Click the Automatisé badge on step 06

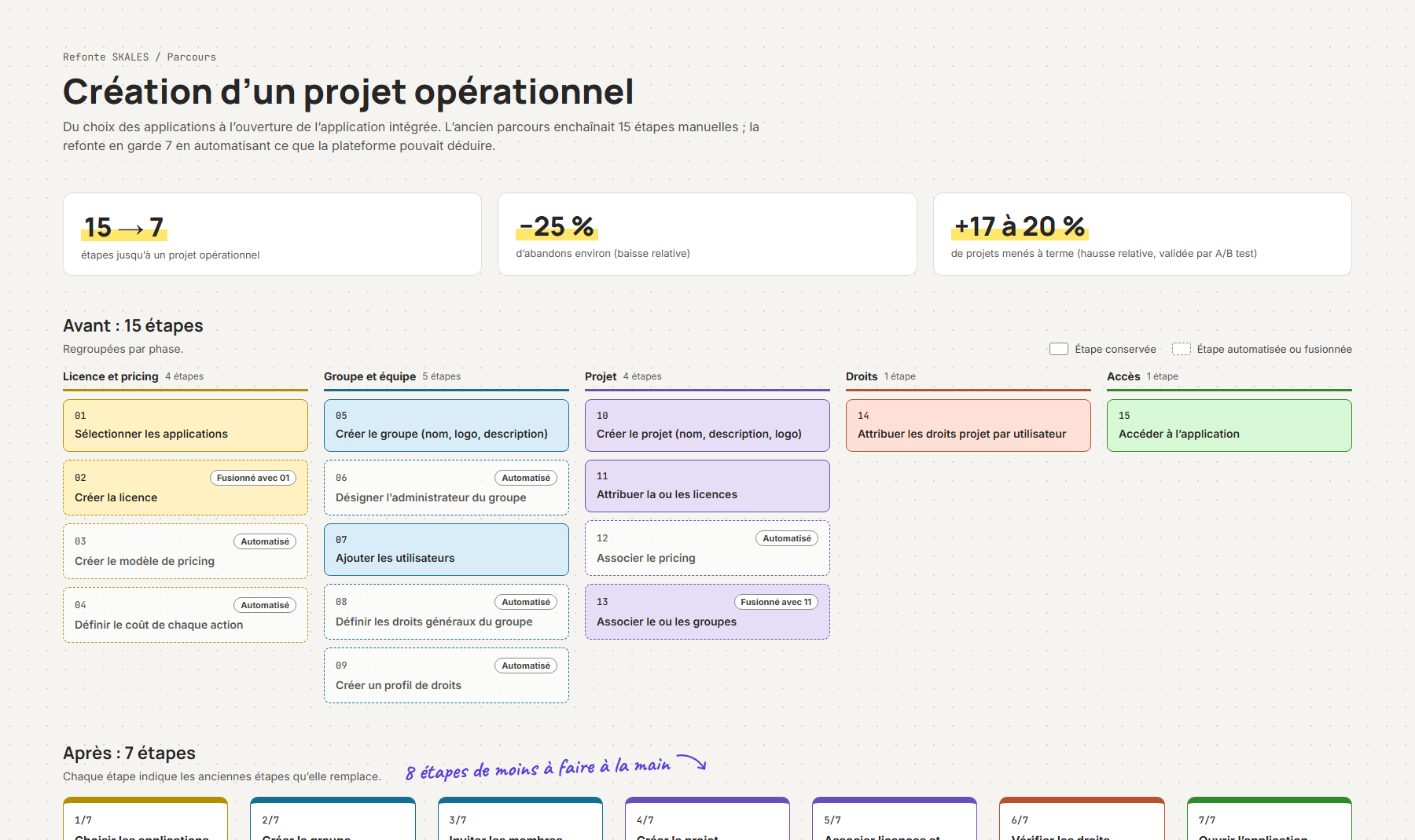coord(526,478)
